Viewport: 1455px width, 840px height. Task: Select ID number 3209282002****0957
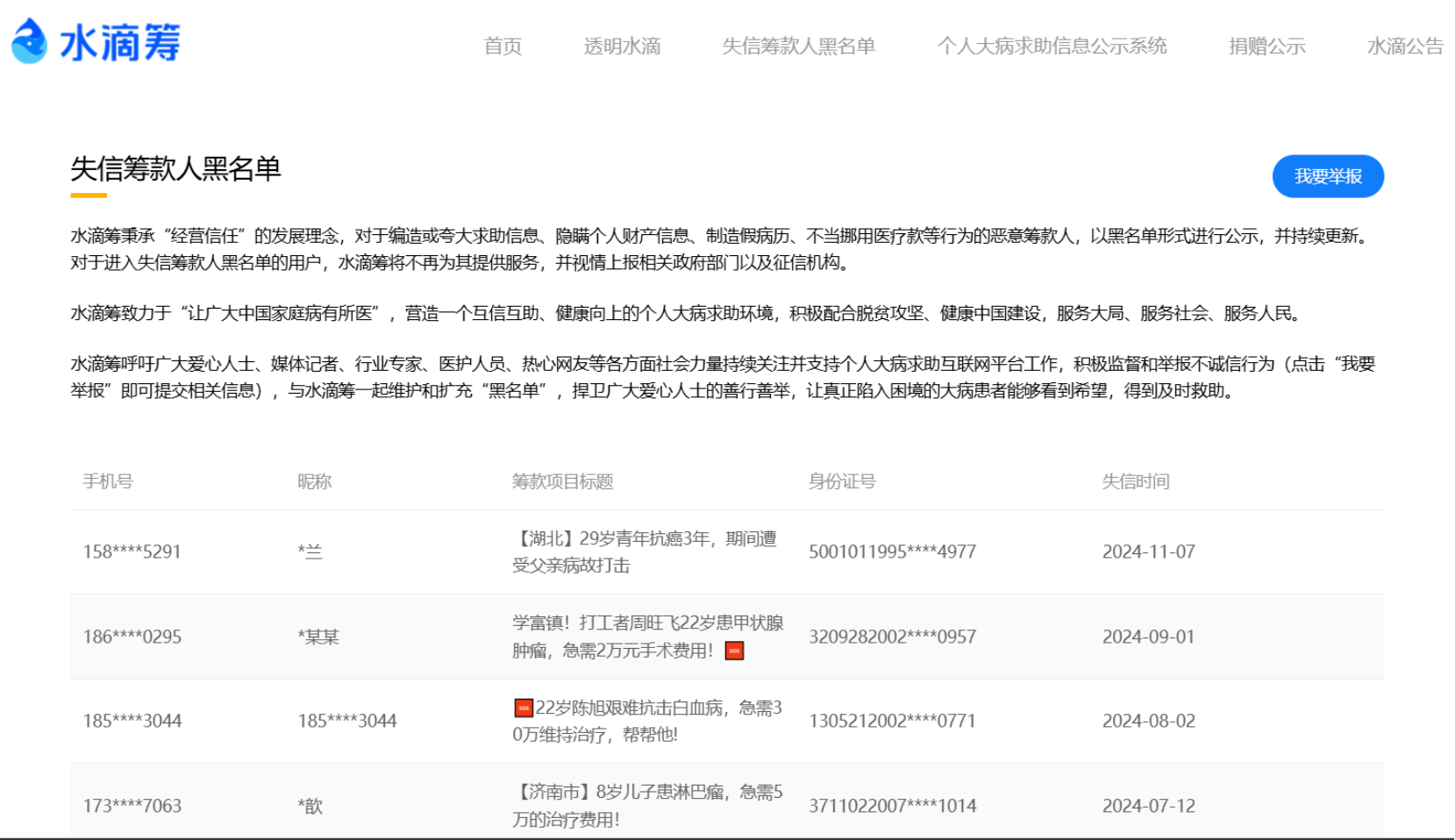pyautogui.click(x=892, y=637)
